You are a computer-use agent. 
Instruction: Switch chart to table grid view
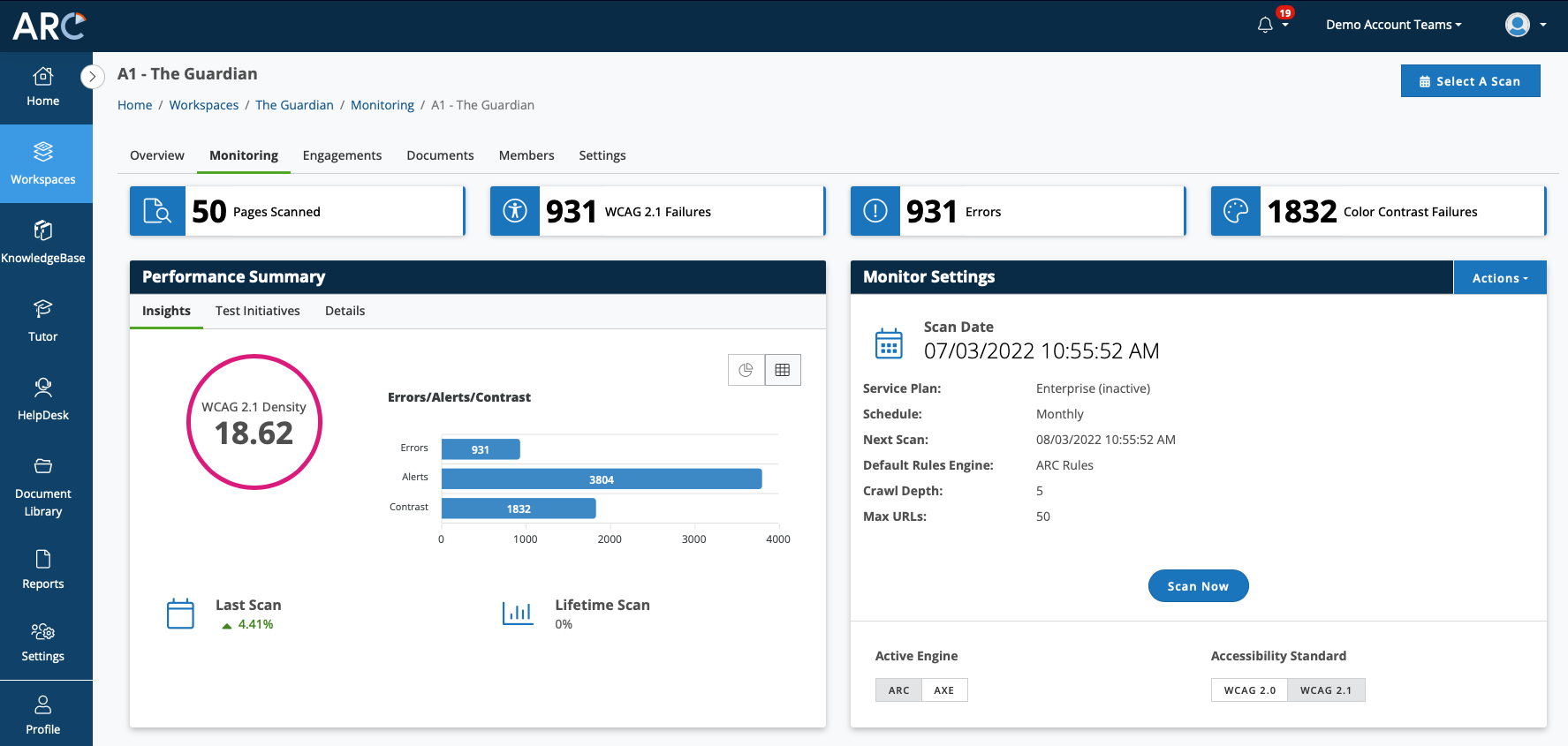coord(783,370)
